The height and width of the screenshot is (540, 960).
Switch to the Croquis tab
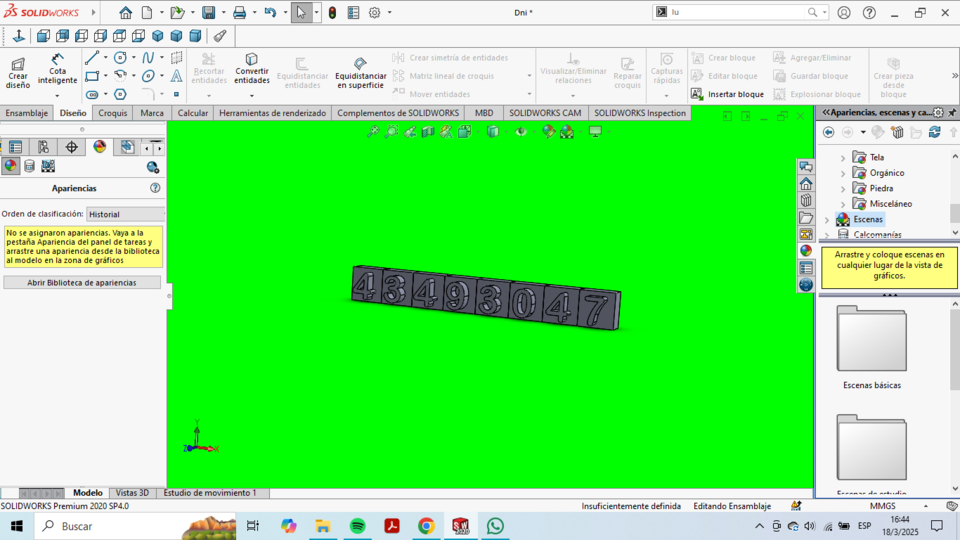pos(113,113)
